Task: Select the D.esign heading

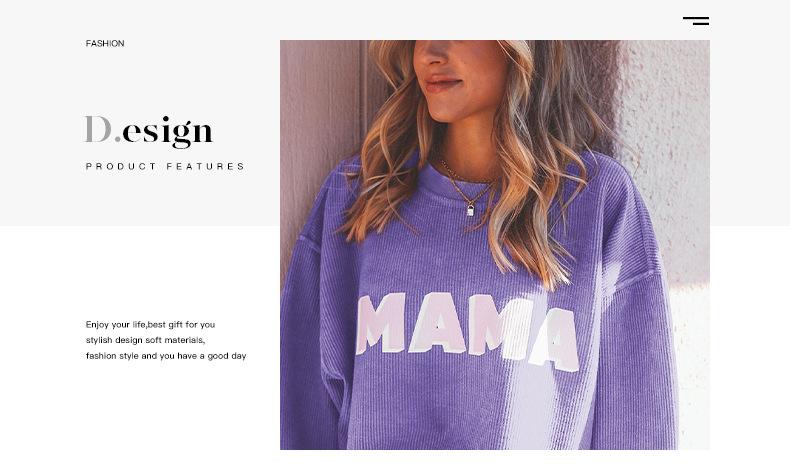Action: (x=149, y=131)
